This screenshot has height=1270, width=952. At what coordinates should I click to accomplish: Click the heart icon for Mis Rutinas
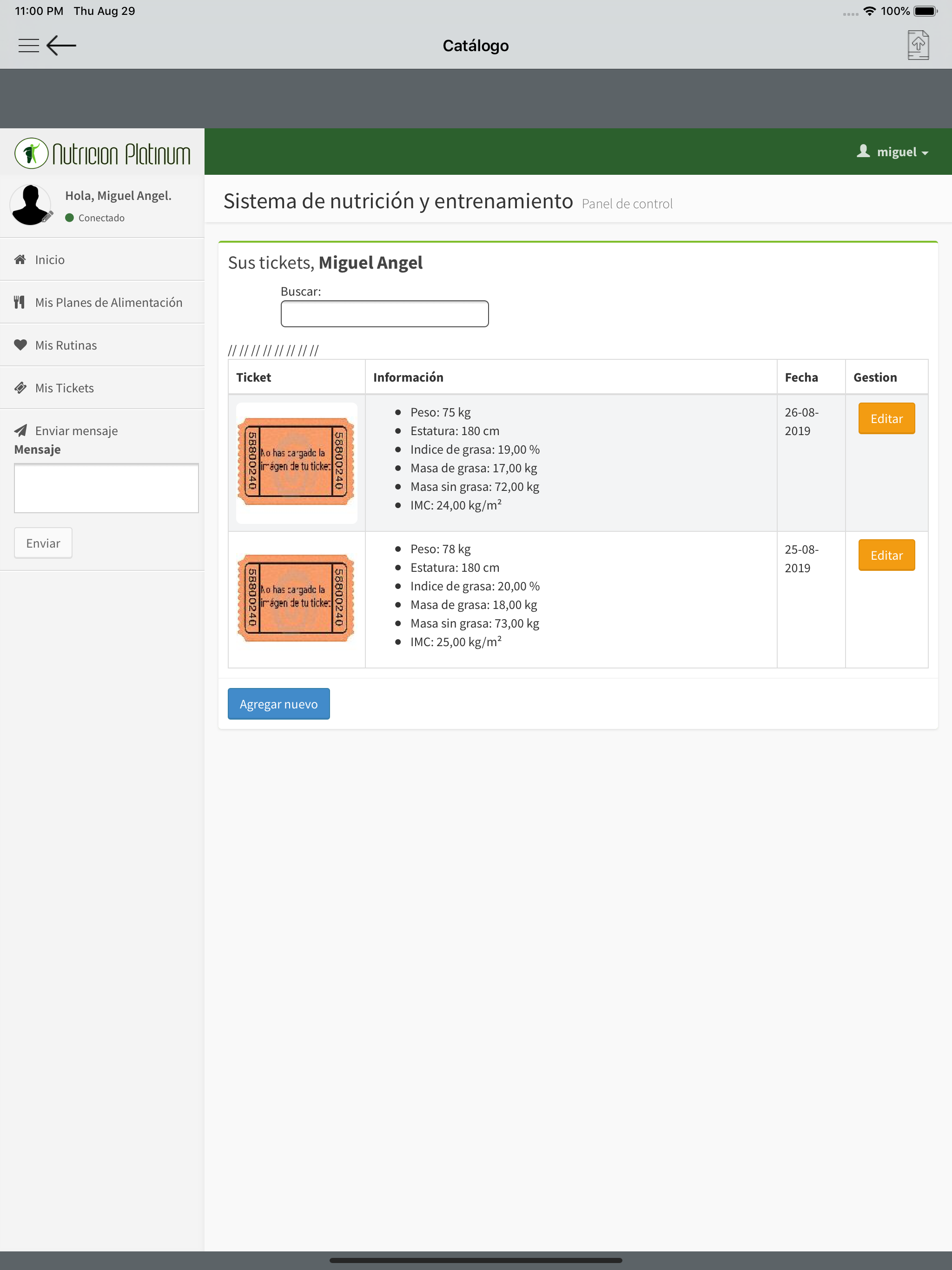coord(20,345)
